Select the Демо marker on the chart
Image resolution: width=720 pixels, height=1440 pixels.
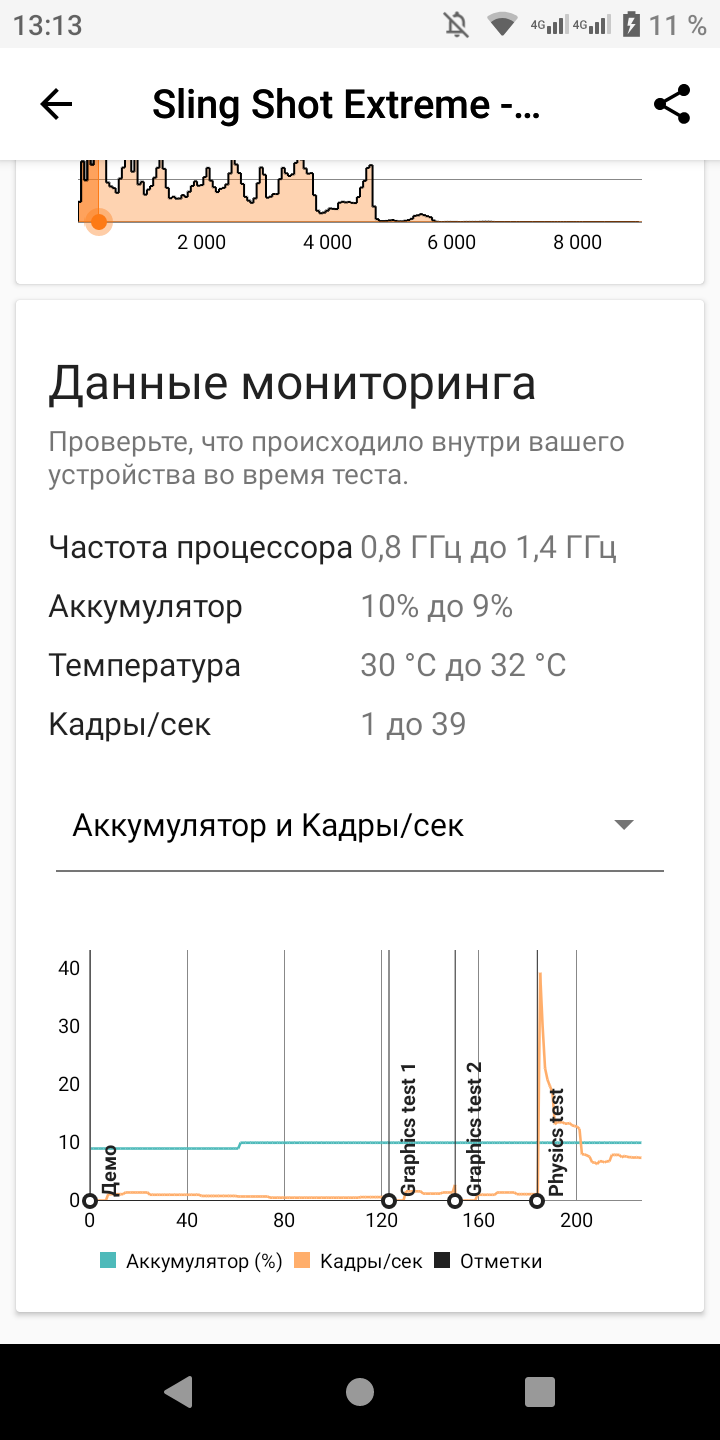pyautogui.click(x=90, y=1201)
